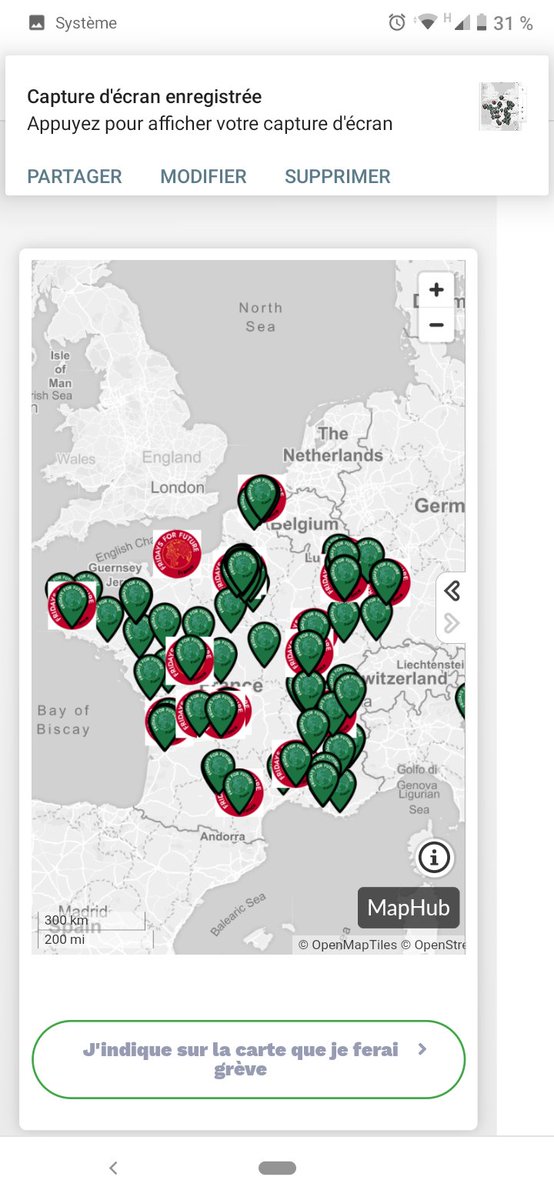Tap the image icon next to Système
This screenshot has height=1200, width=554.
(37, 23)
